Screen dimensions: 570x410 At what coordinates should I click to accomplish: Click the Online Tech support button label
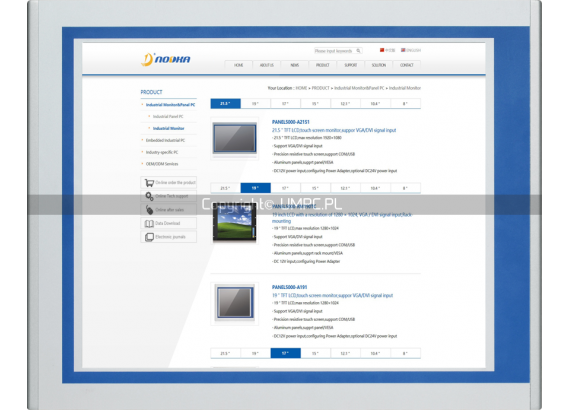pyautogui.click(x=172, y=196)
